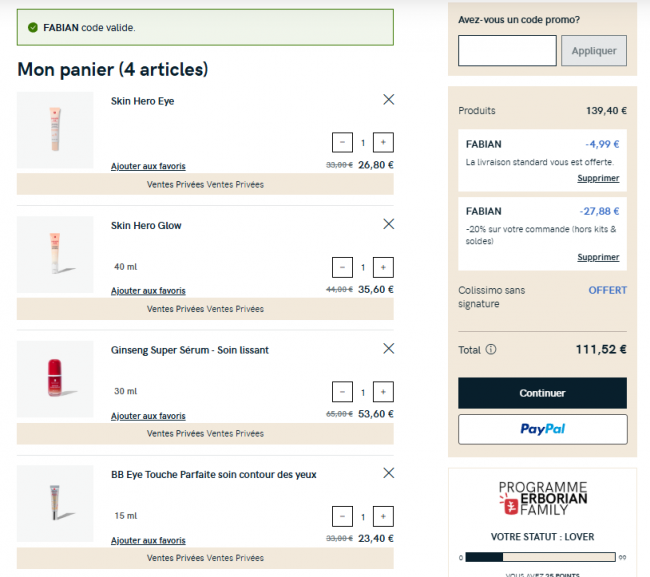Remove BB Eye Touche Parfaite from cart

388,473
